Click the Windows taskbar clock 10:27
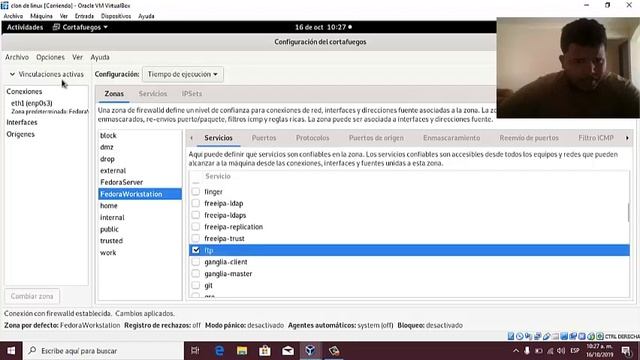The image size is (640, 360). [x=600, y=351]
